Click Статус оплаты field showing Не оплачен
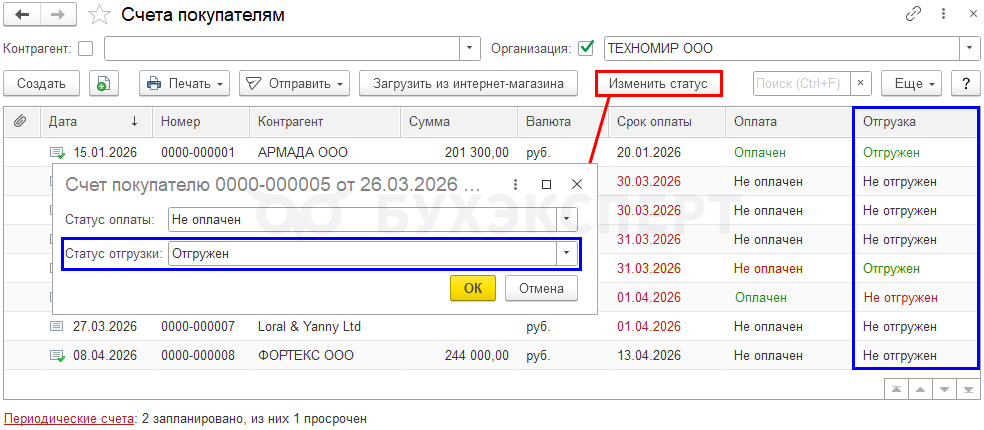The width and height of the screenshot is (984, 430). click(x=363, y=218)
